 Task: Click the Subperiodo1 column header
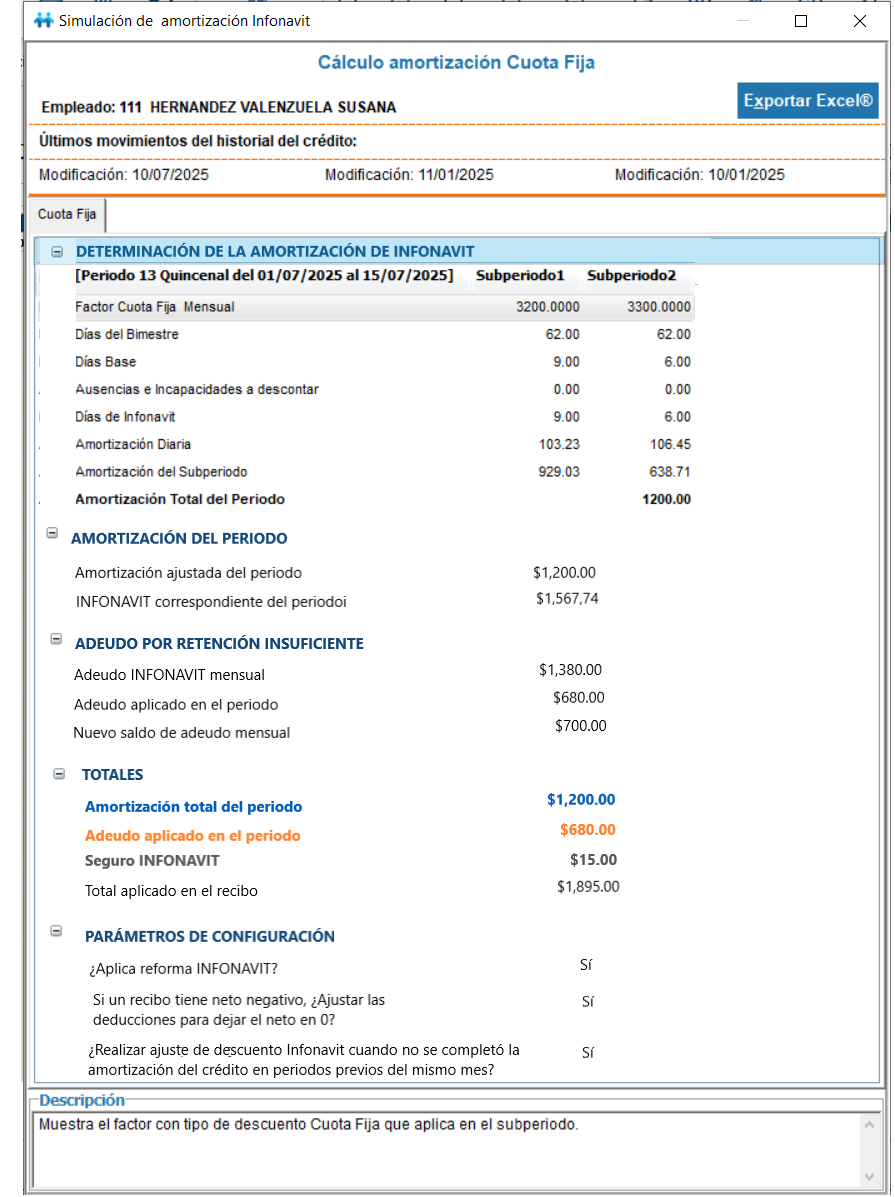point(520,276)
